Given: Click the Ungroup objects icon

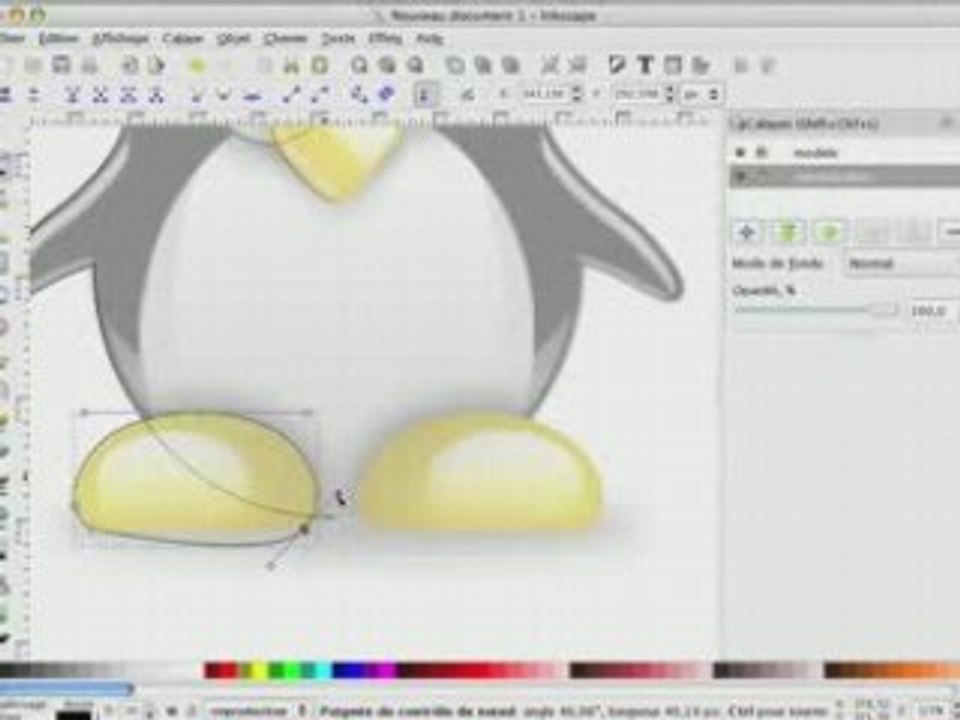Looking at the screenshot, I should 577,65.
